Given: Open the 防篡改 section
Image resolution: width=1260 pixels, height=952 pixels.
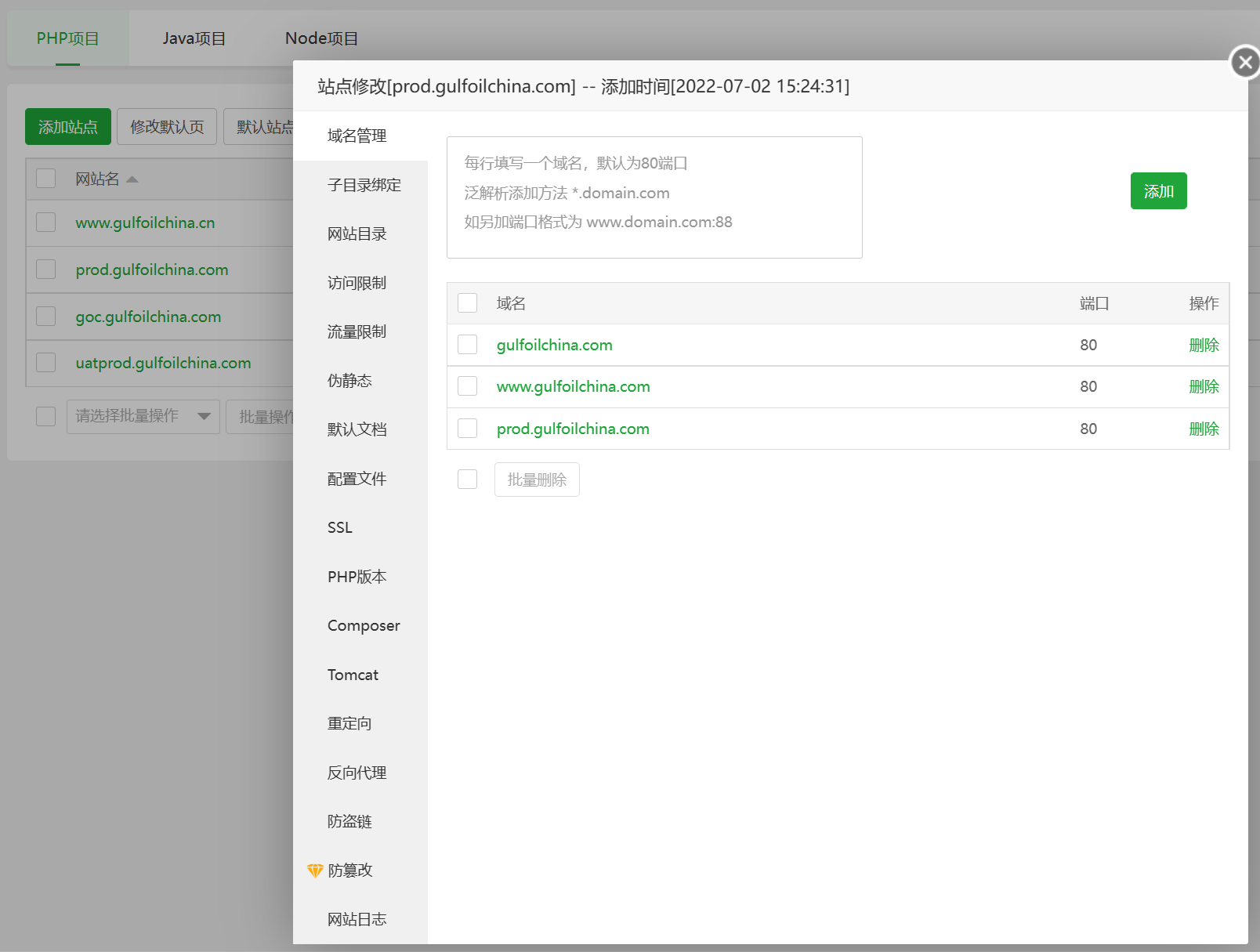Looking at the screenshot, I should tap(360, 871).
